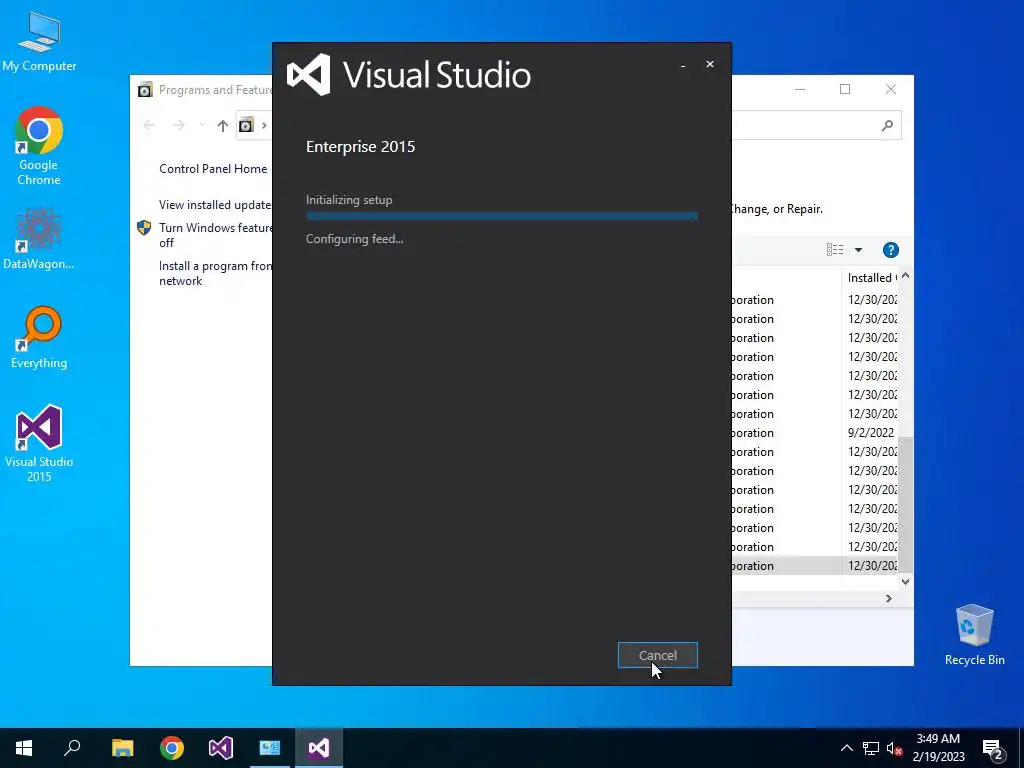Click the search magnifier in Programs and Features
This screenshot has height=768, width=1024.
887,125
